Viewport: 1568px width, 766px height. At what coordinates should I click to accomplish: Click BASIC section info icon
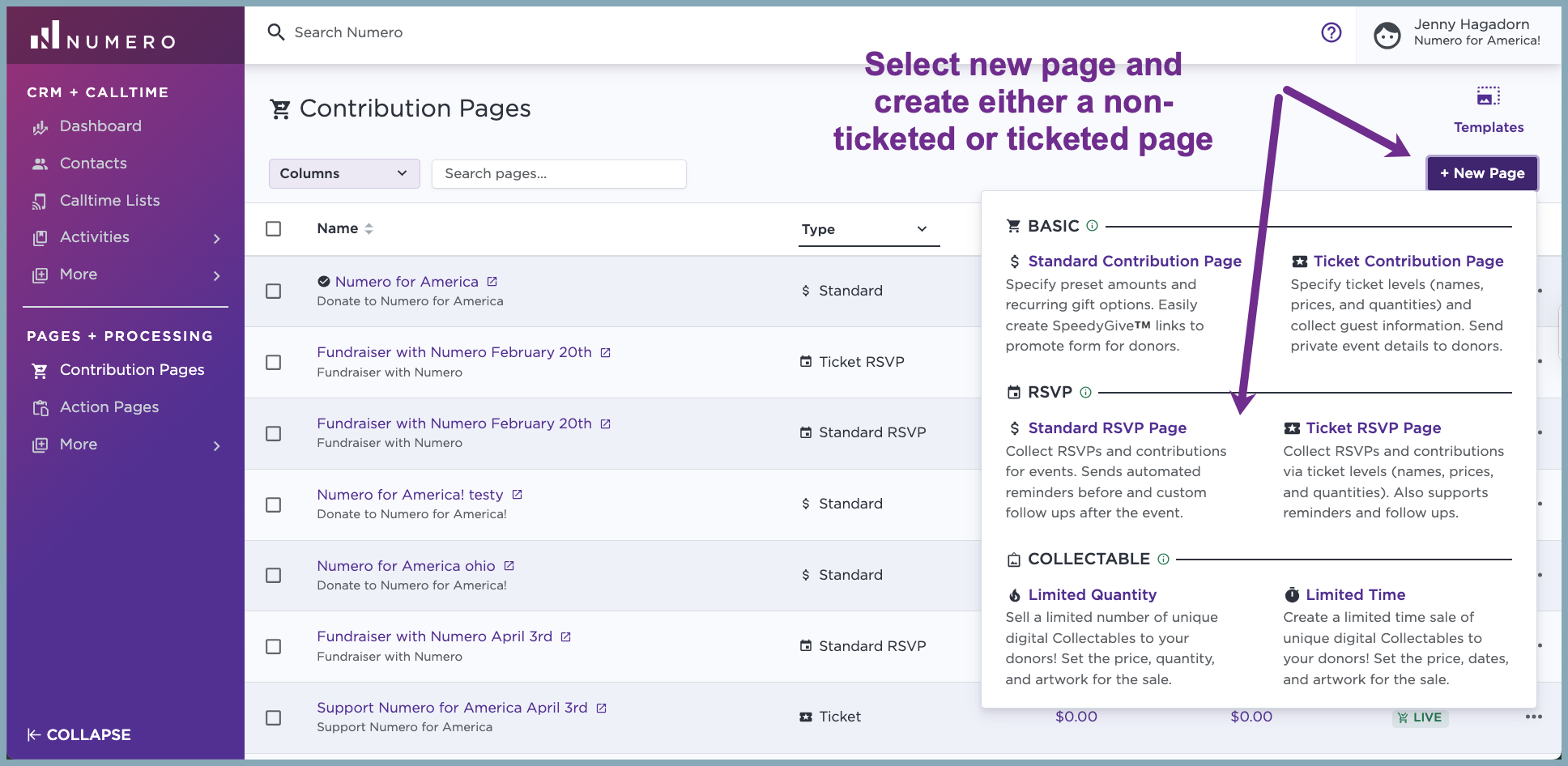1092,226
